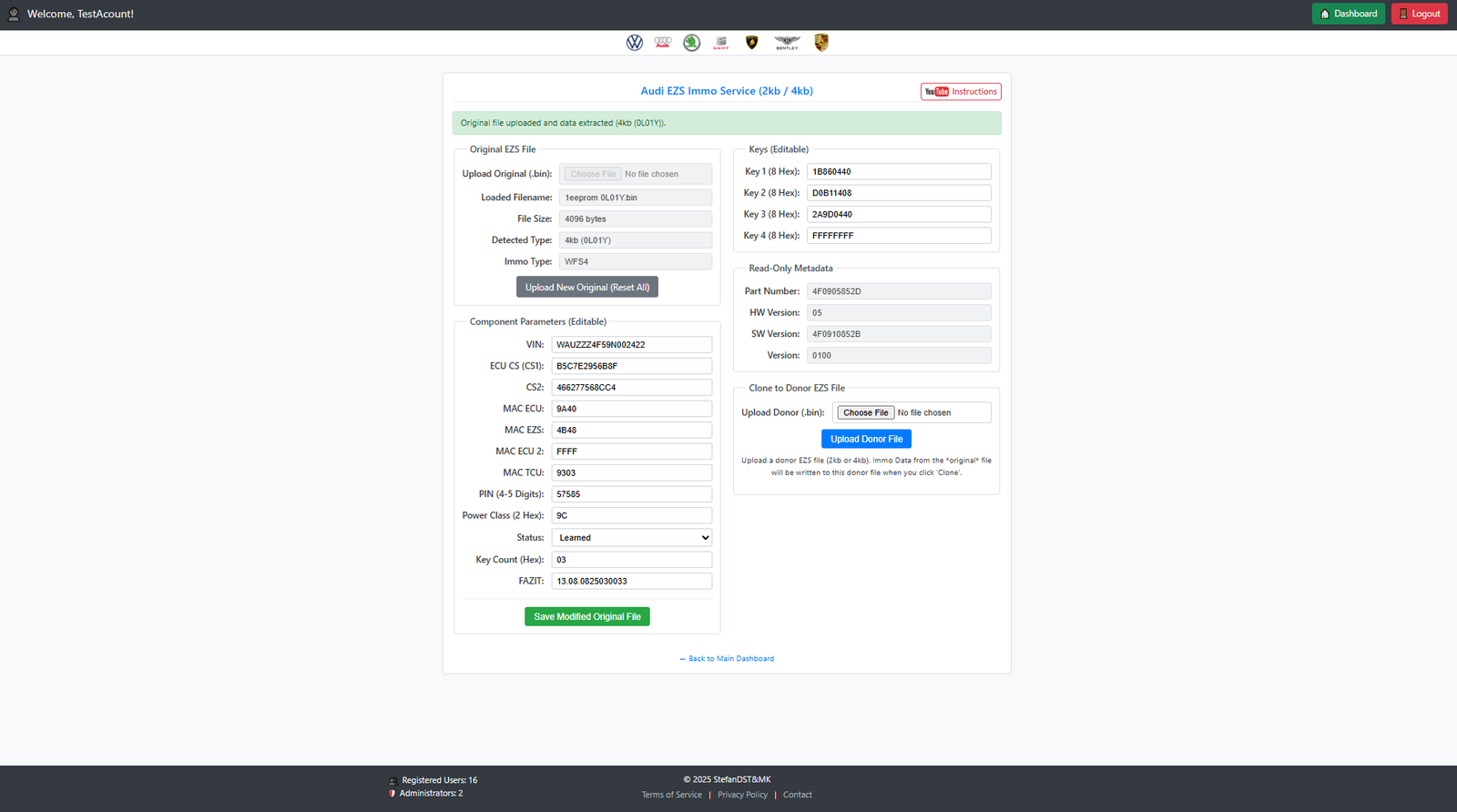Focus the Key 1 hex field
The height and width of the screenshot is (812, 1457).
pyautogui.click(x=899, y=171)
